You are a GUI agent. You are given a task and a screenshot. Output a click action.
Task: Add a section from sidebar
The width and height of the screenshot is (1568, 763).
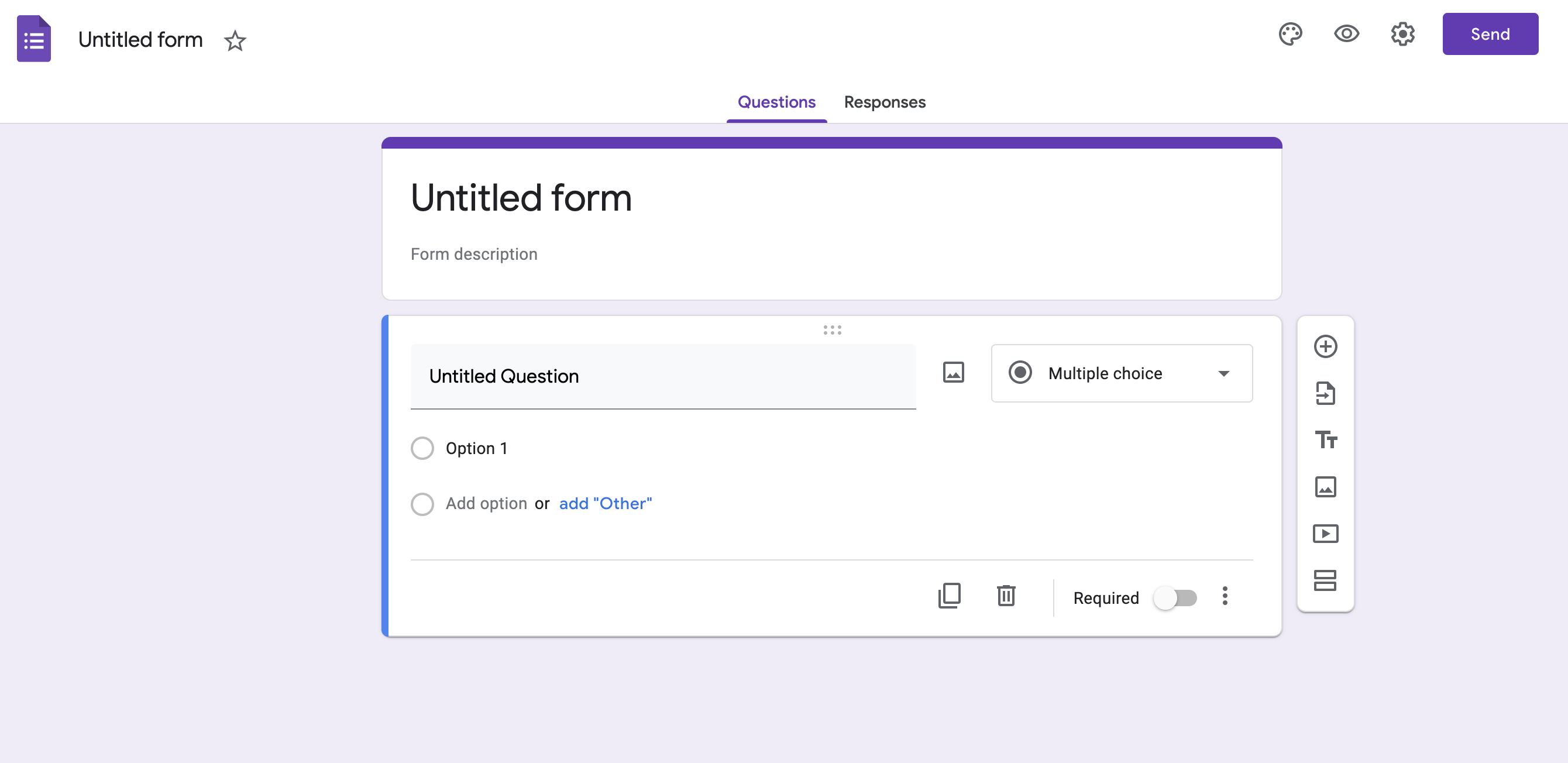(1325, 581)
